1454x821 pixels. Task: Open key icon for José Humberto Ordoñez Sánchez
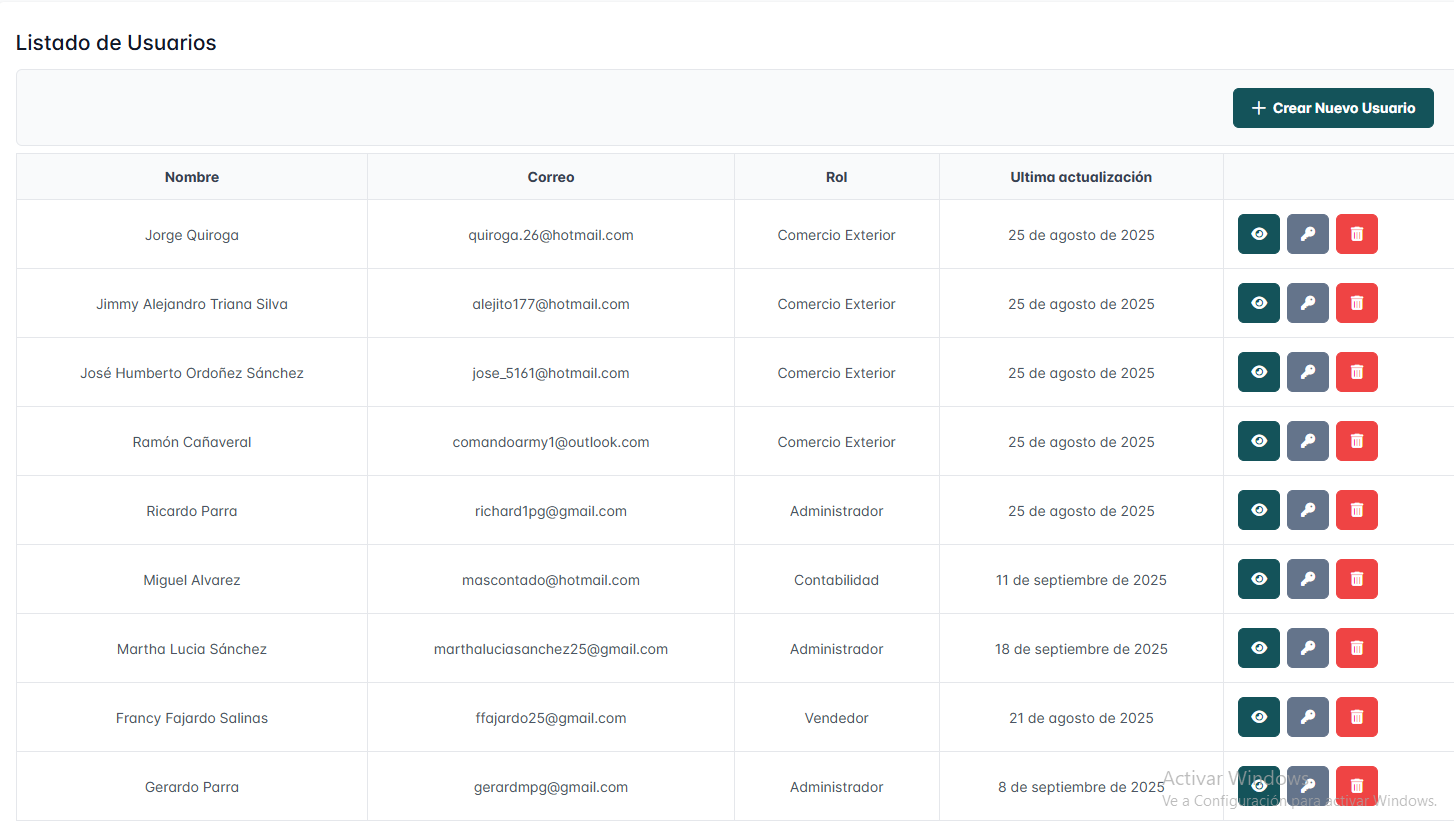point(1307,372)
